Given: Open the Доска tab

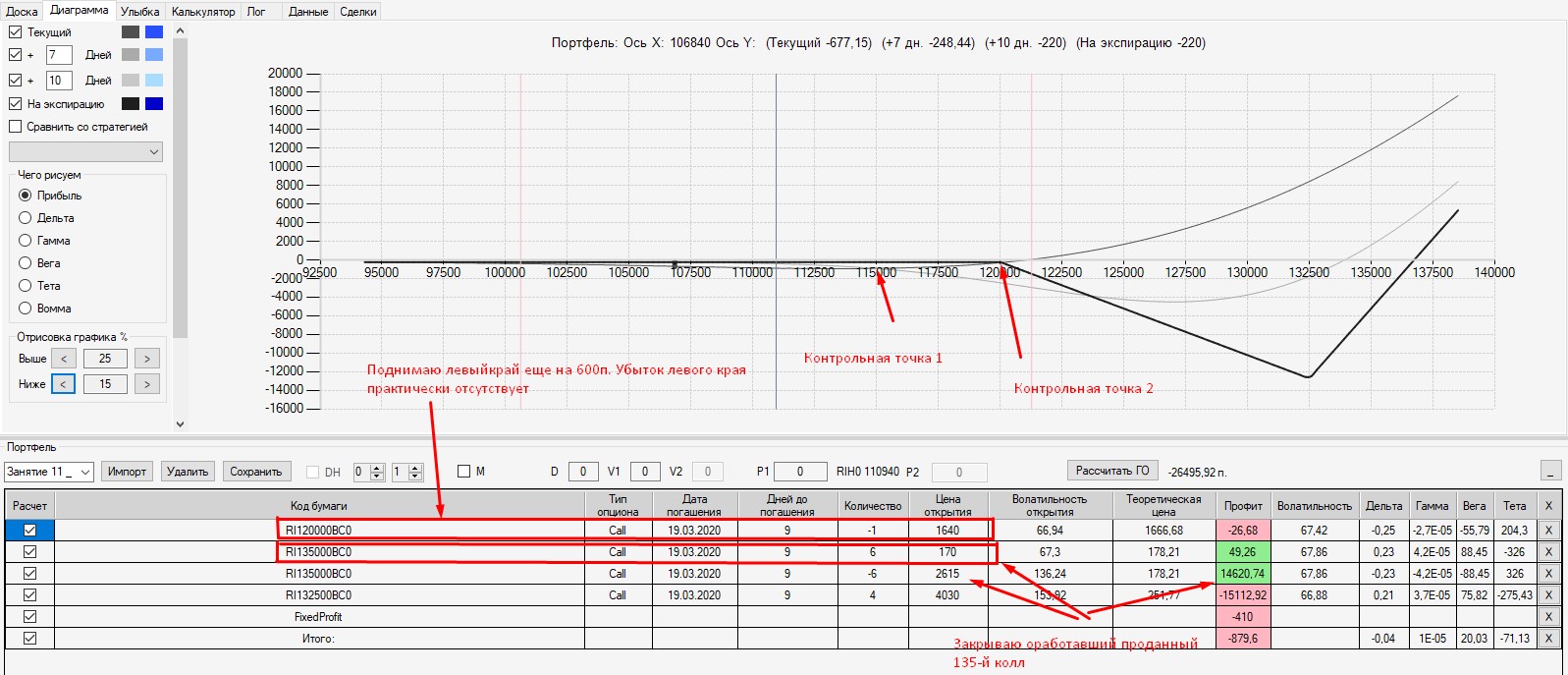Looking at the screenshot, I should point(22,12).
